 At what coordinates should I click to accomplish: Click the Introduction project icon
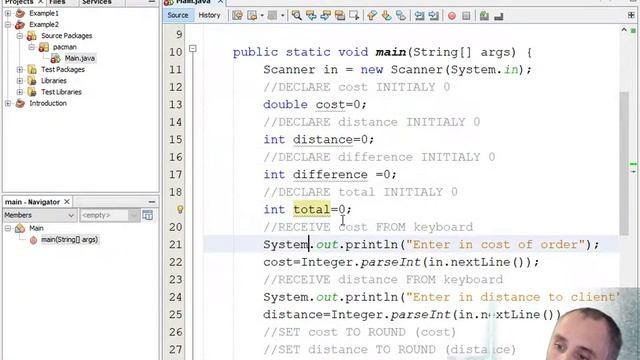pyautogui.click(x=20, y=103)
